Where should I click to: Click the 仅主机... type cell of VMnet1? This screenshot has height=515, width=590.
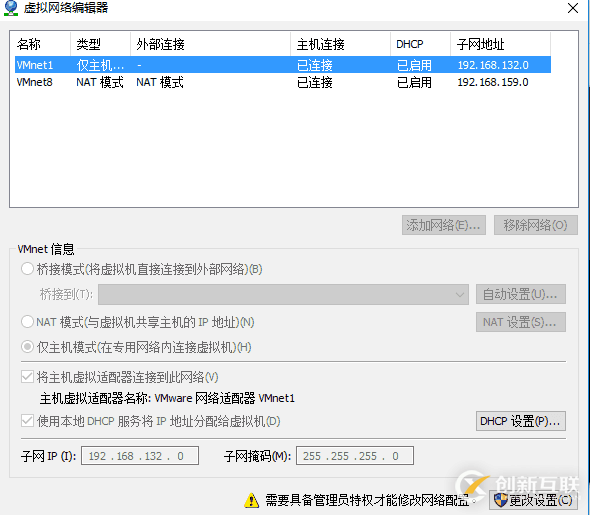click(100, 65)
